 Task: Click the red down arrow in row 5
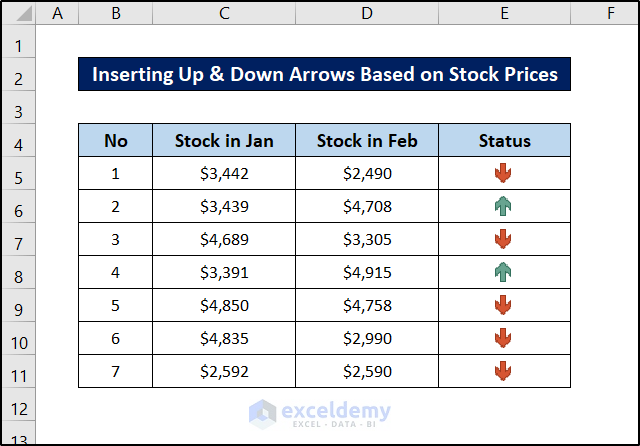point(503,174)
